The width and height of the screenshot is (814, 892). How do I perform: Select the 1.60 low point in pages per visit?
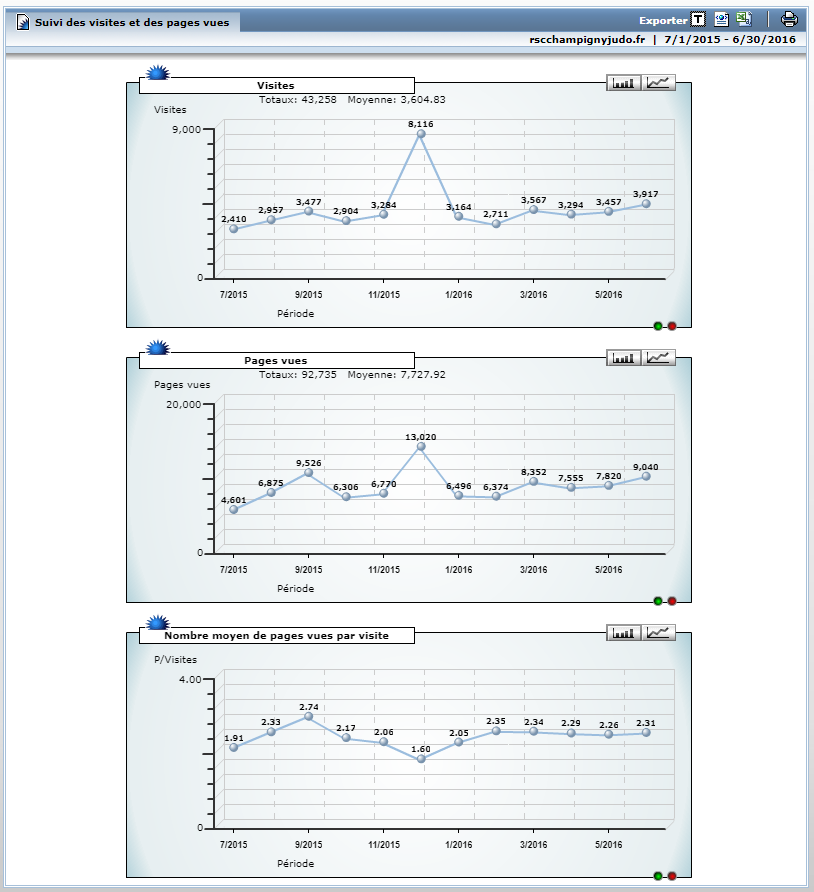coord(421,758)
